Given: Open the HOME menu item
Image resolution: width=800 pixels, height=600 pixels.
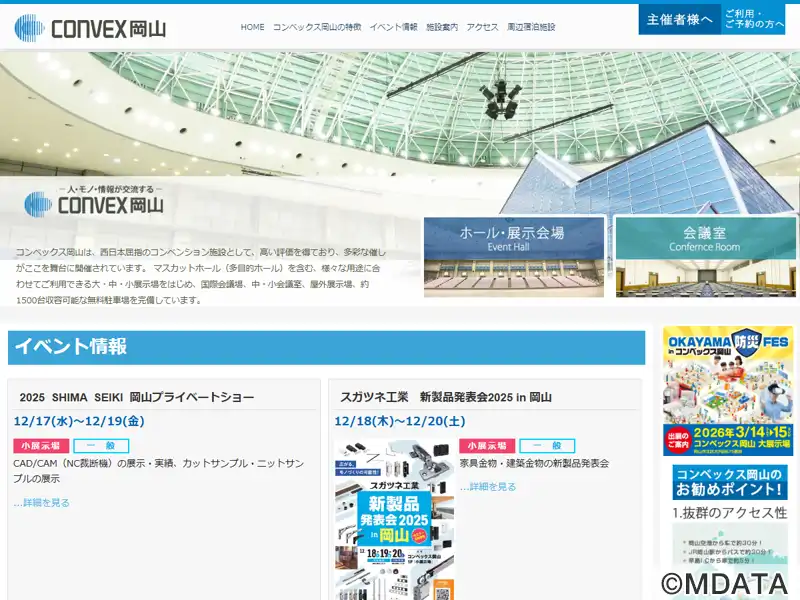Looking at the screenshot, I should tap(253, 27).
